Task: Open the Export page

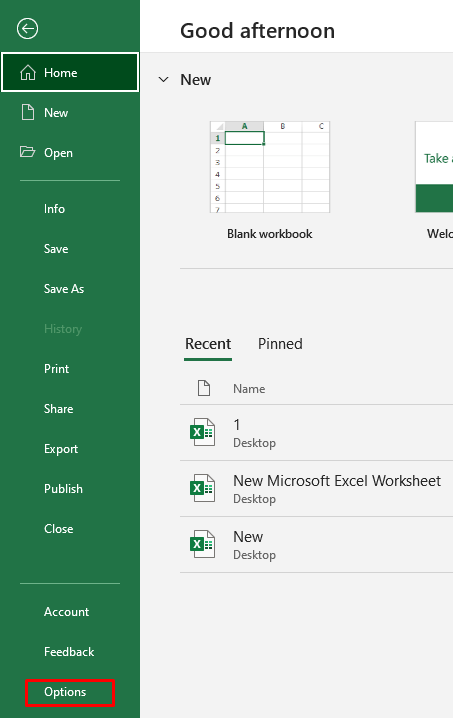Action: click(x=60, y=449)
